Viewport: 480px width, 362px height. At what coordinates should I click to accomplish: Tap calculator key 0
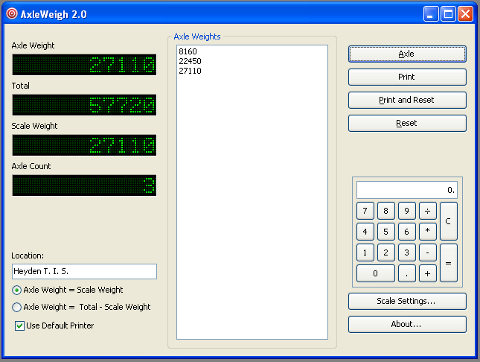click(x=375, y=273)
